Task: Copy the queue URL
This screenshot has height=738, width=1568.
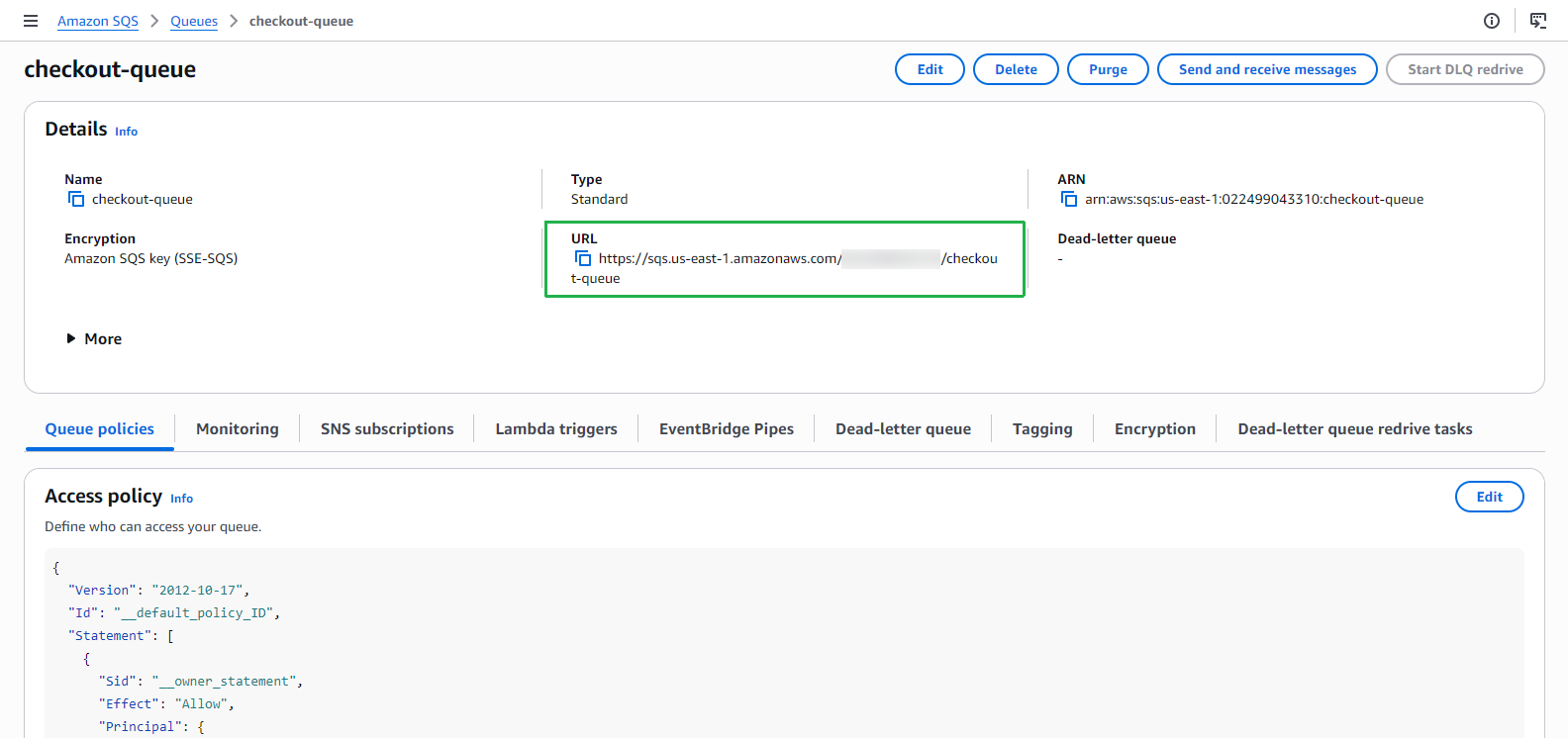Action: coord(583,259)
